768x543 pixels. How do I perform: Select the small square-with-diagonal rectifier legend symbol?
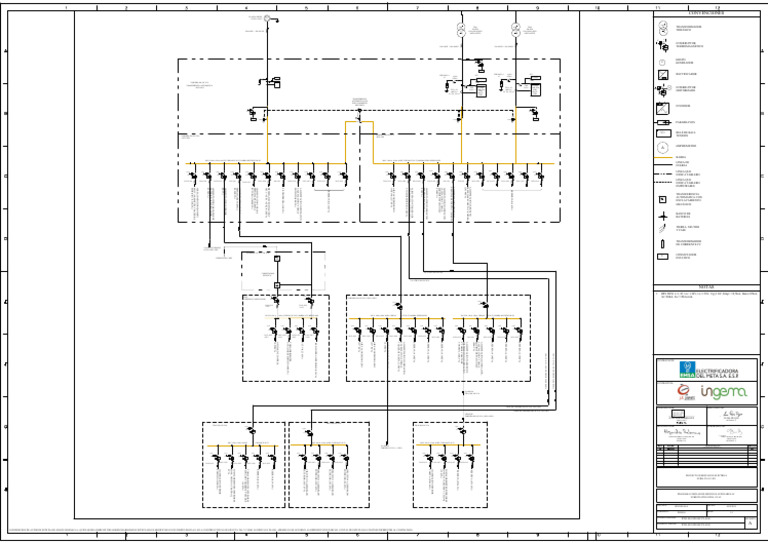coord(663,74)
